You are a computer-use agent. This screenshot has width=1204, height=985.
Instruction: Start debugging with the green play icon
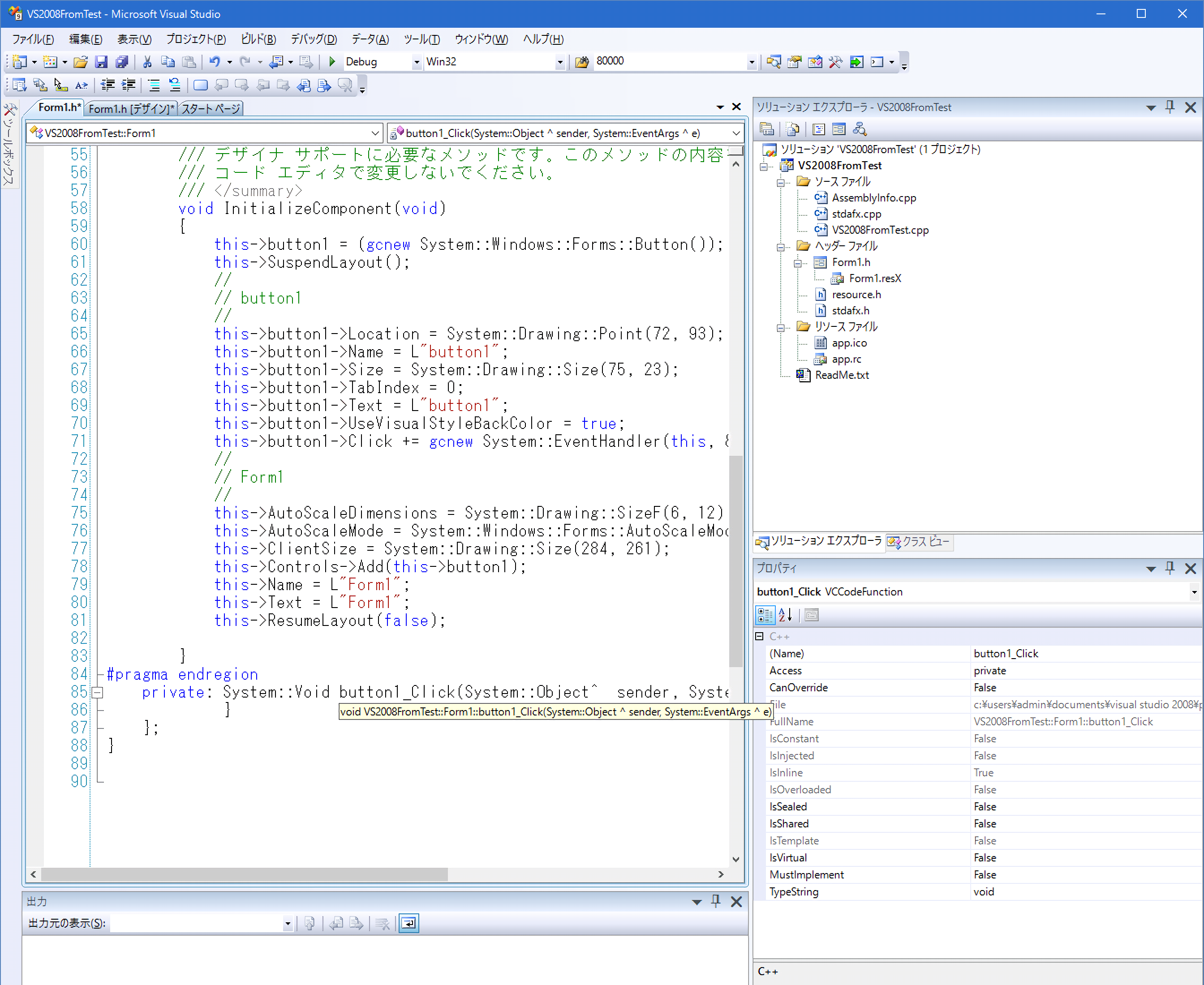[x=332, y=61]
